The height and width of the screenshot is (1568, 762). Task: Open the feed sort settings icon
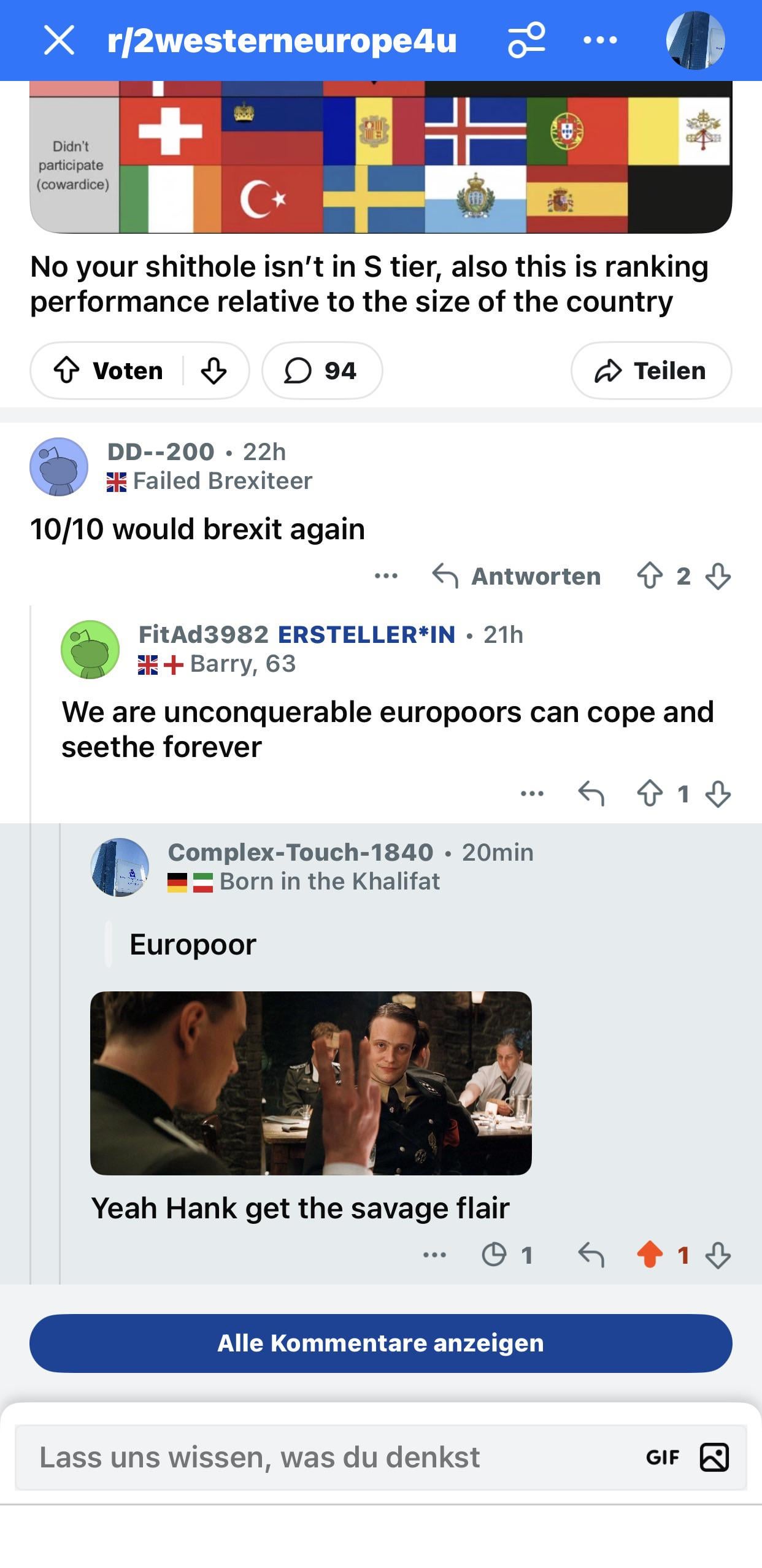[526, 40]
